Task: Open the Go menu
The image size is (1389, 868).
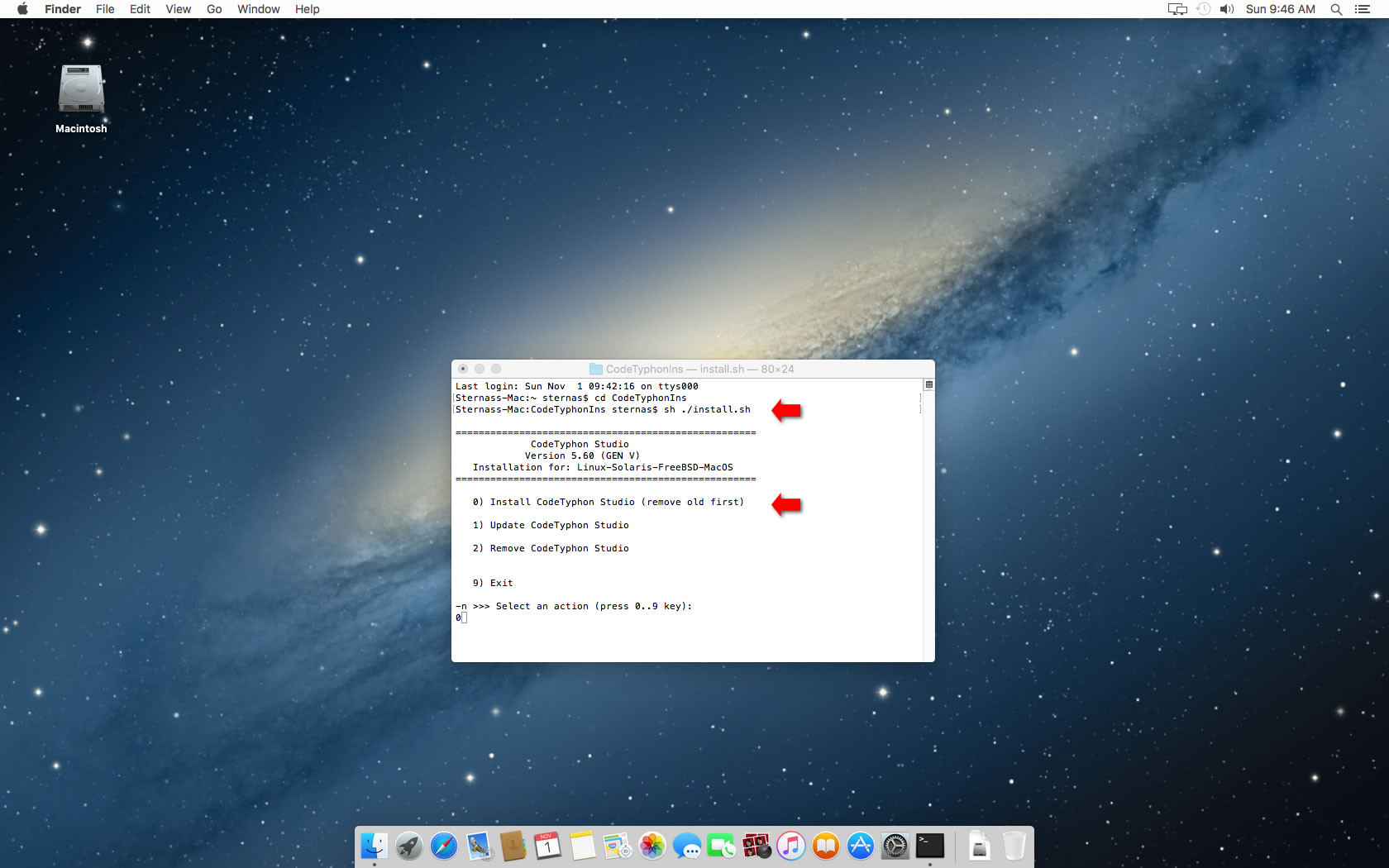Action: (214, 9)
